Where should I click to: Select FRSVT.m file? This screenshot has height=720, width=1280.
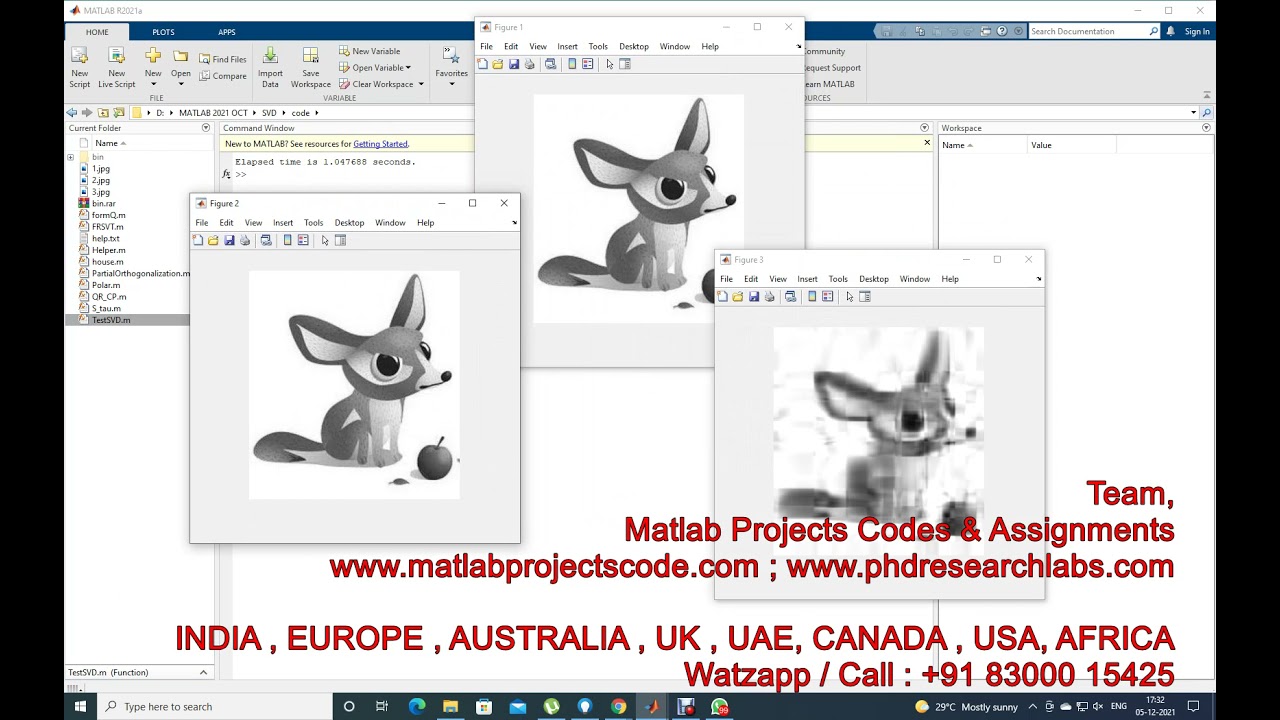coord(108,227)
